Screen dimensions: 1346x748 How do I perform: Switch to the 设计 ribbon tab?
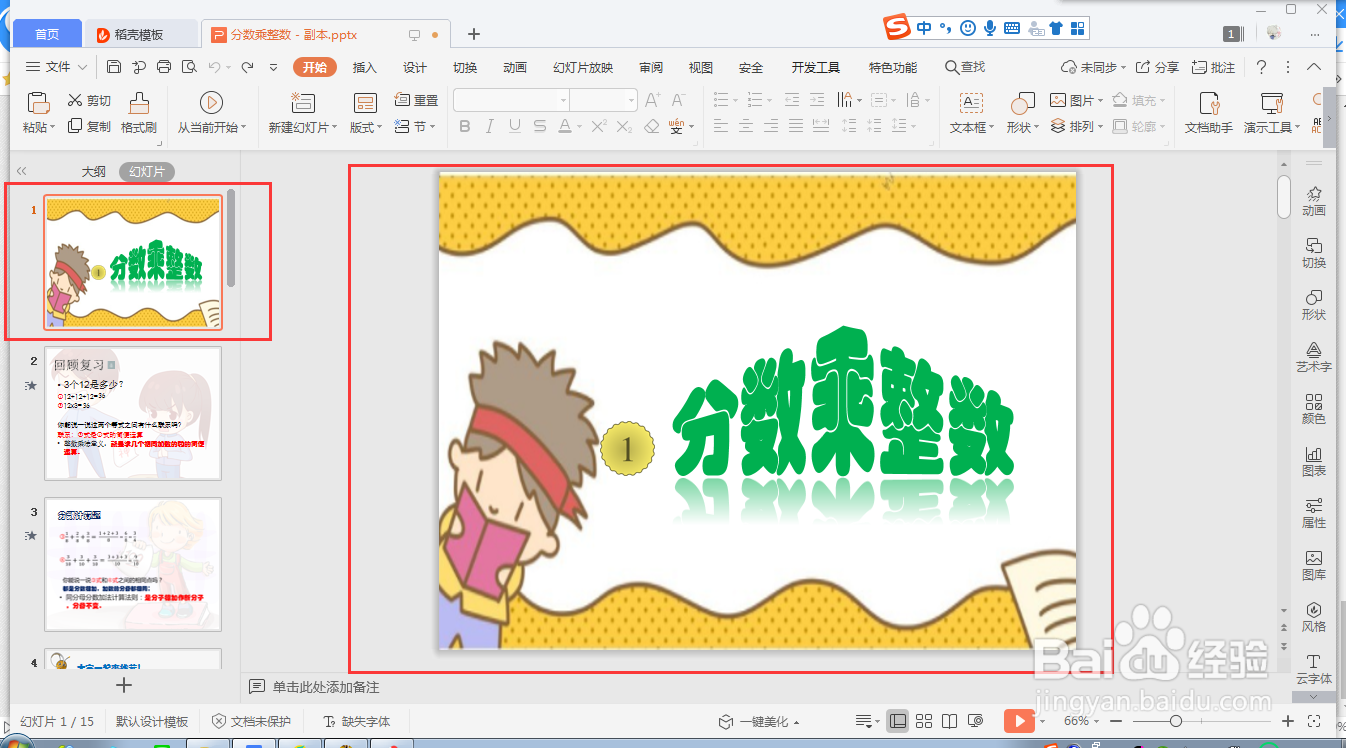(413, 67)
